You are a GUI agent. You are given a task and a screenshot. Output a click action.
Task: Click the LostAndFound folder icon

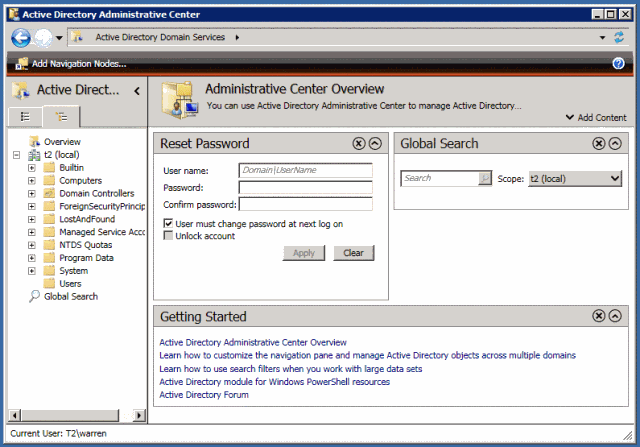[49, 219]
